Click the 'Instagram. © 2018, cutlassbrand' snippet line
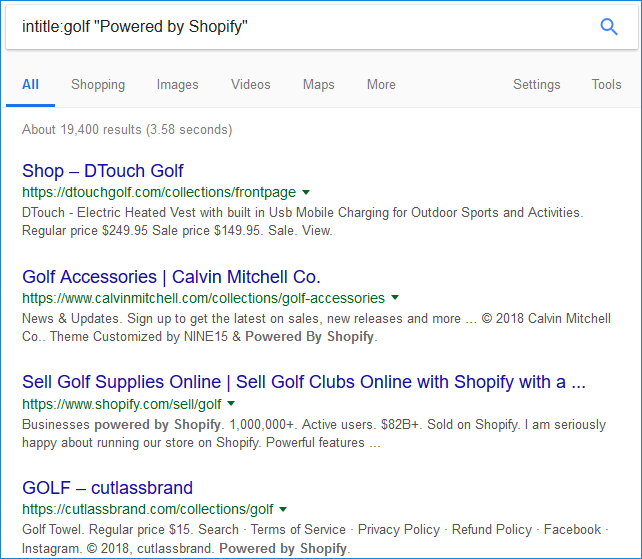642x559 pixels. point(186,548)
